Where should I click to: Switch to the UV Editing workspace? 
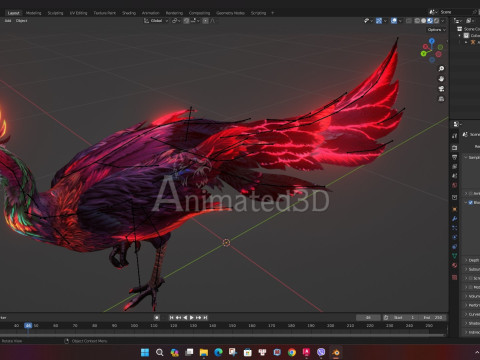78,13
